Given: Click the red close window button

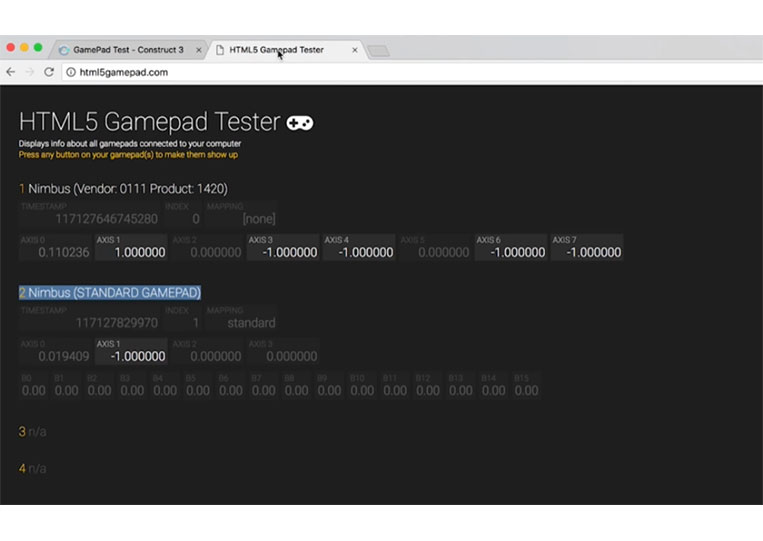Looking at the screenshot, I should 10,47.
